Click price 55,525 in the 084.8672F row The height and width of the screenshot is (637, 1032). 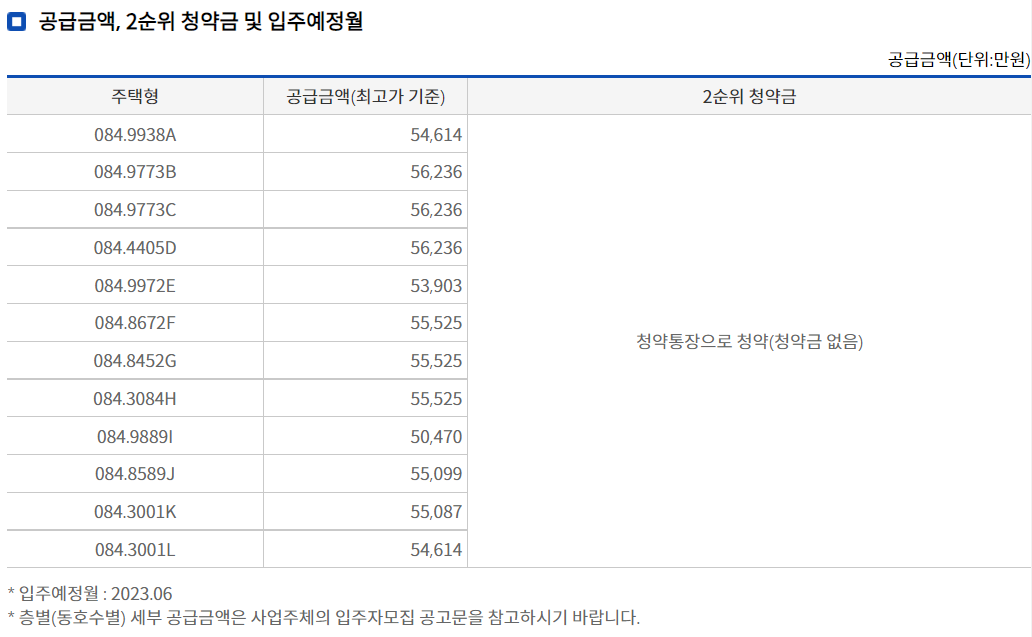coord(436,323)
